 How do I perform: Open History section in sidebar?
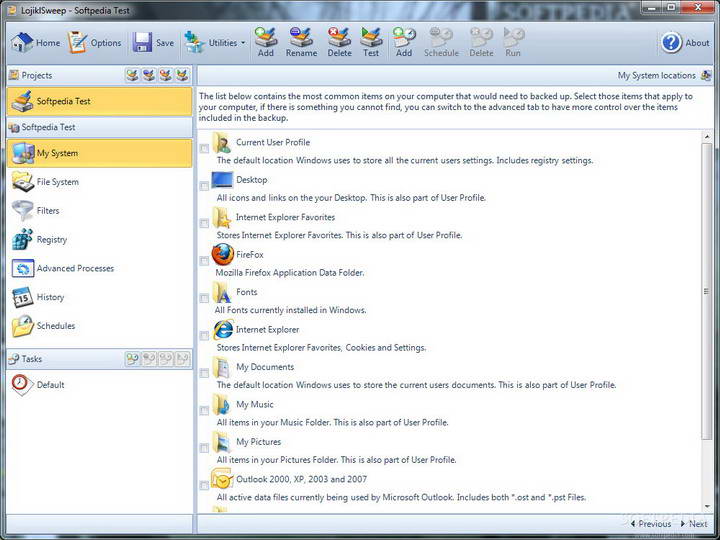[100, 297]
